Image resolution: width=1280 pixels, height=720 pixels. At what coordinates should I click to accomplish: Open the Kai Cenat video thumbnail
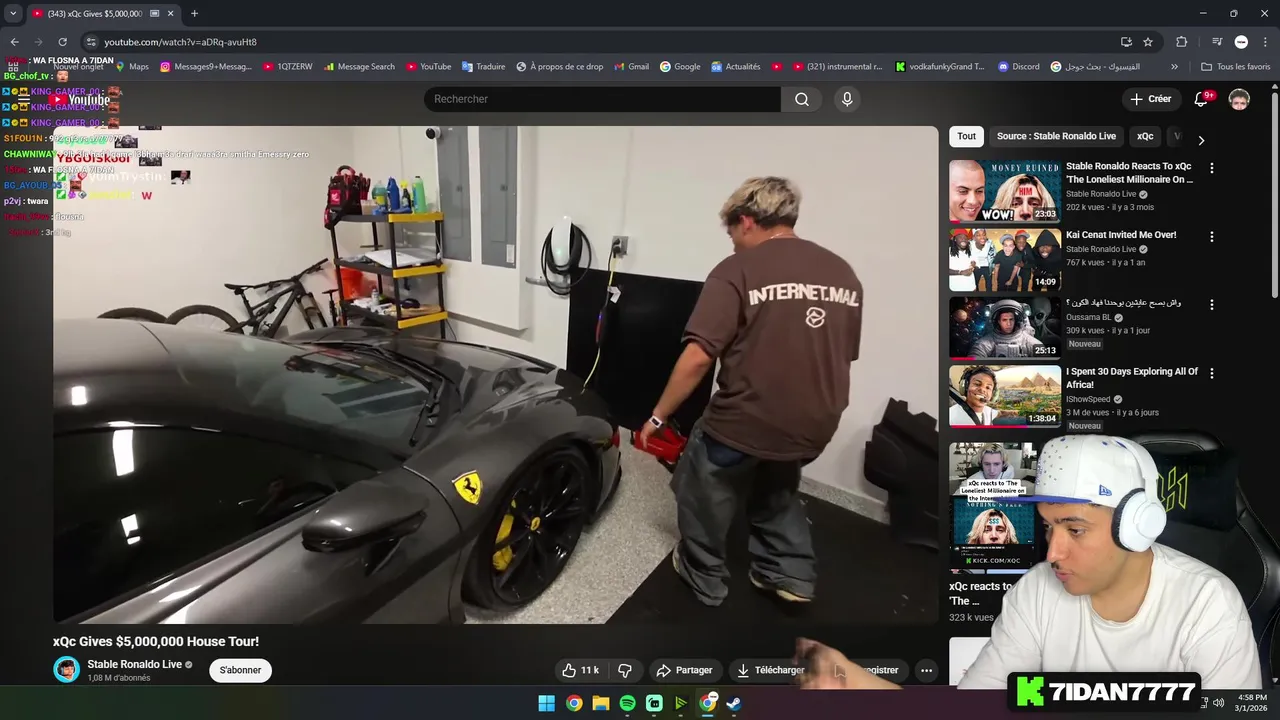1005,259
